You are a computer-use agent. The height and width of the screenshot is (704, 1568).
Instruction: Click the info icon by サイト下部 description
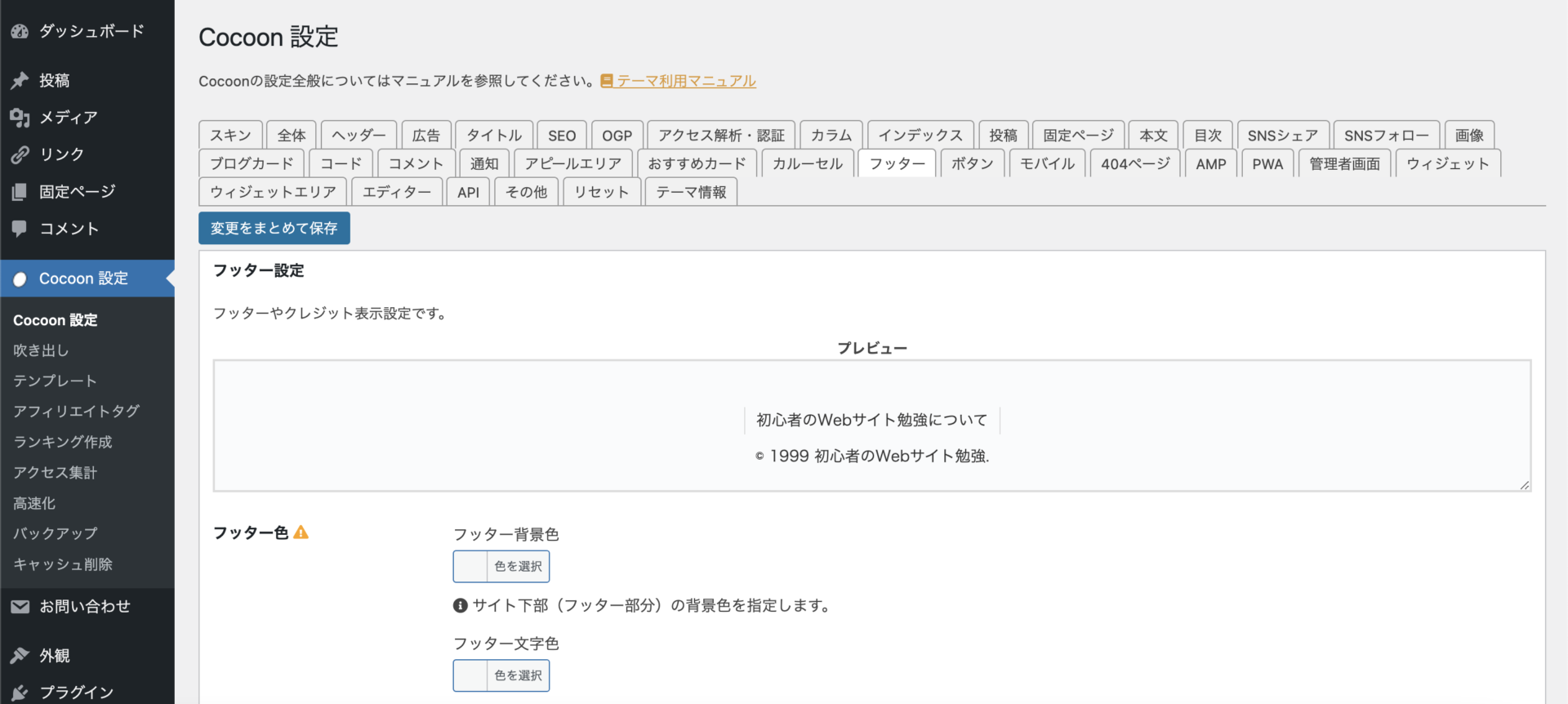461,605
